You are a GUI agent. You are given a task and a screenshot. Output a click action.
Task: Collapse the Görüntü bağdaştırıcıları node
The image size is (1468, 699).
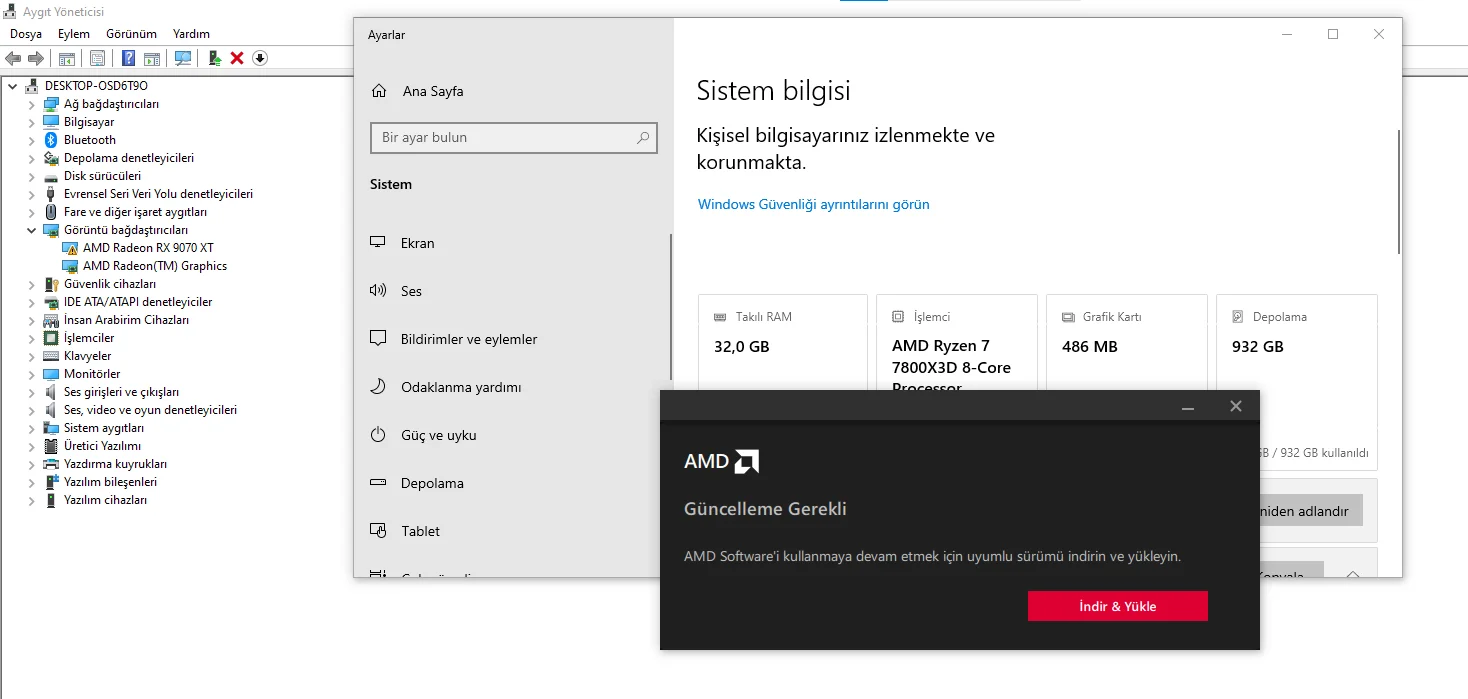pyautogui.click(x=31, y=230)
